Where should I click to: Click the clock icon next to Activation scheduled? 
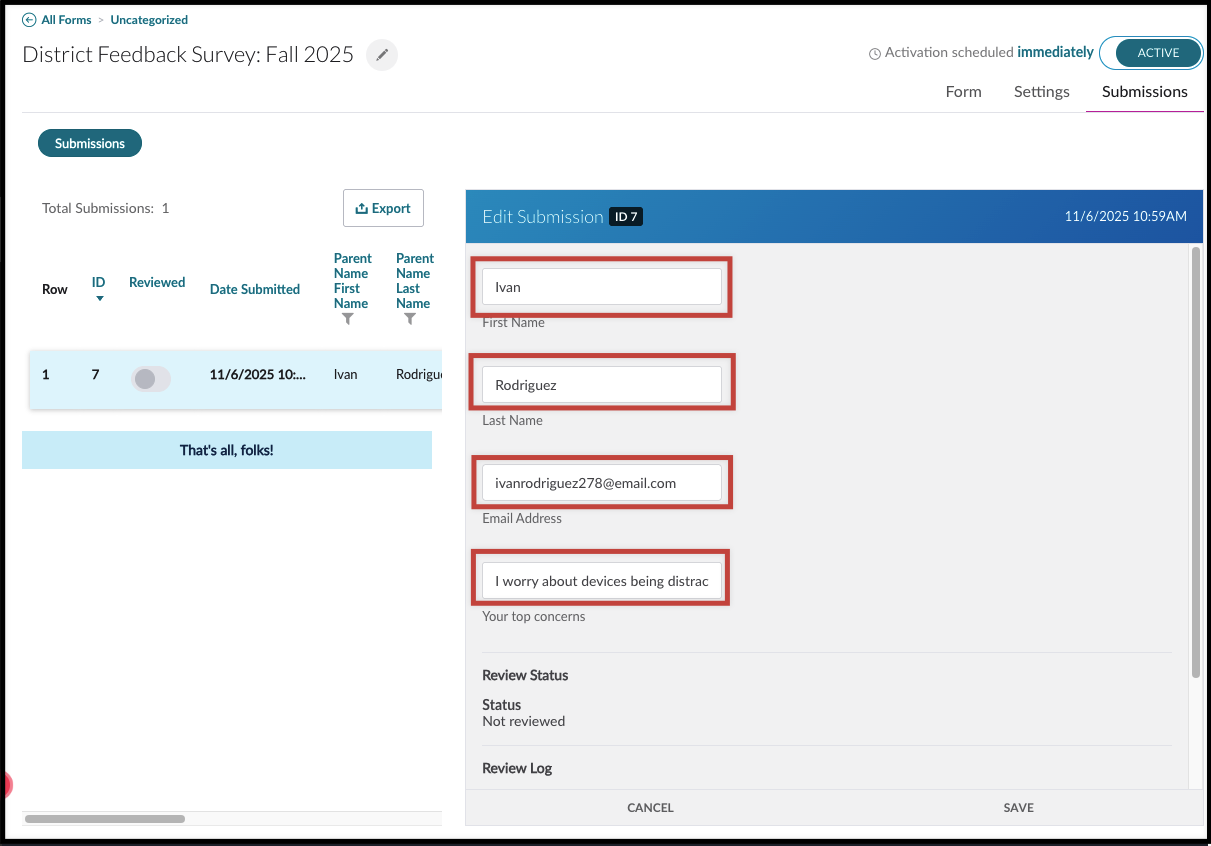[x=875, y=54]
